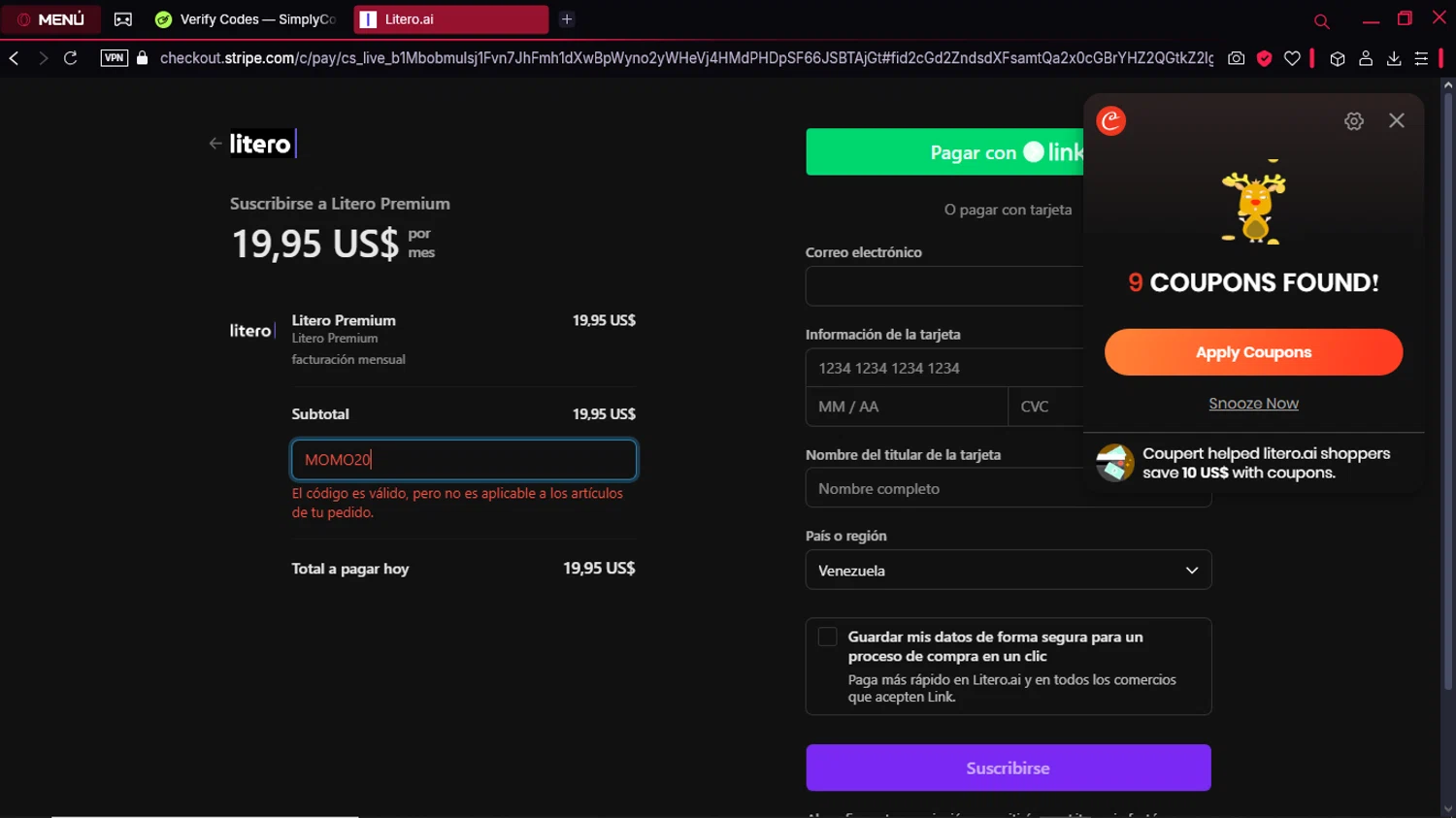The width and height of the screenshot is (1456, 818).
Task: Click the Apply Coupons button
Action: pos(1253,352)
